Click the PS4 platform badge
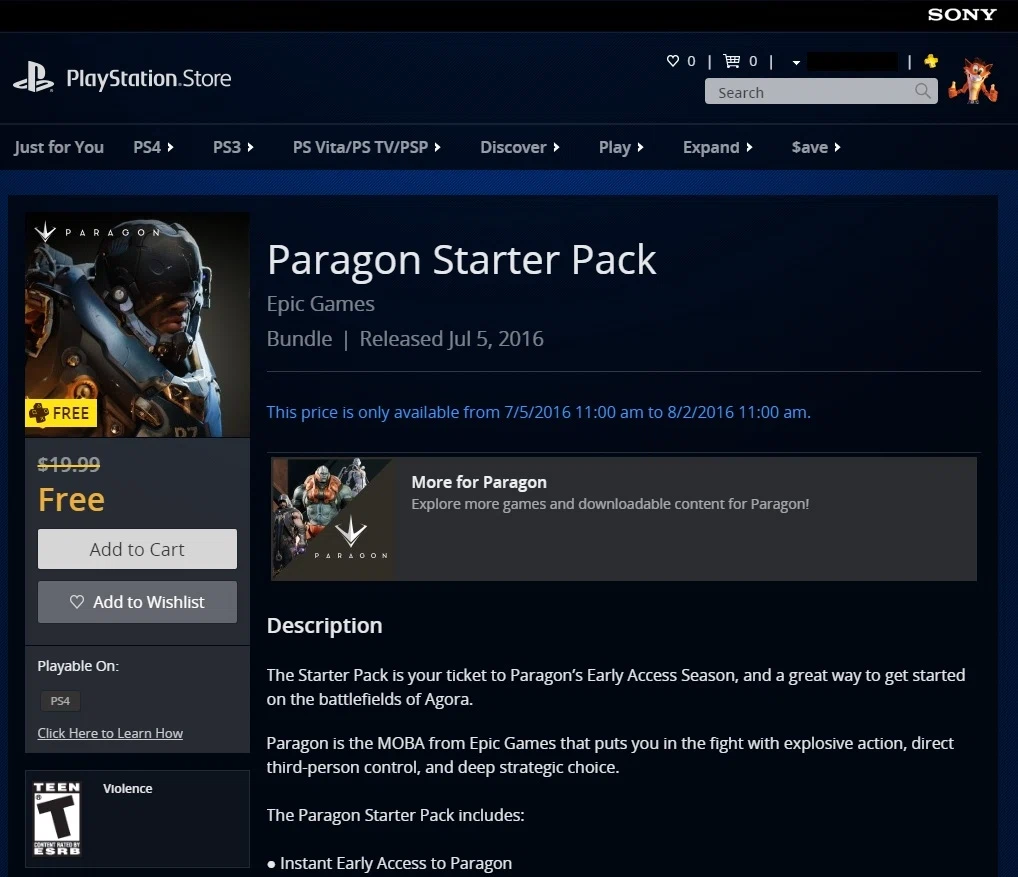 pyautogui.click(x=60, y=701)
